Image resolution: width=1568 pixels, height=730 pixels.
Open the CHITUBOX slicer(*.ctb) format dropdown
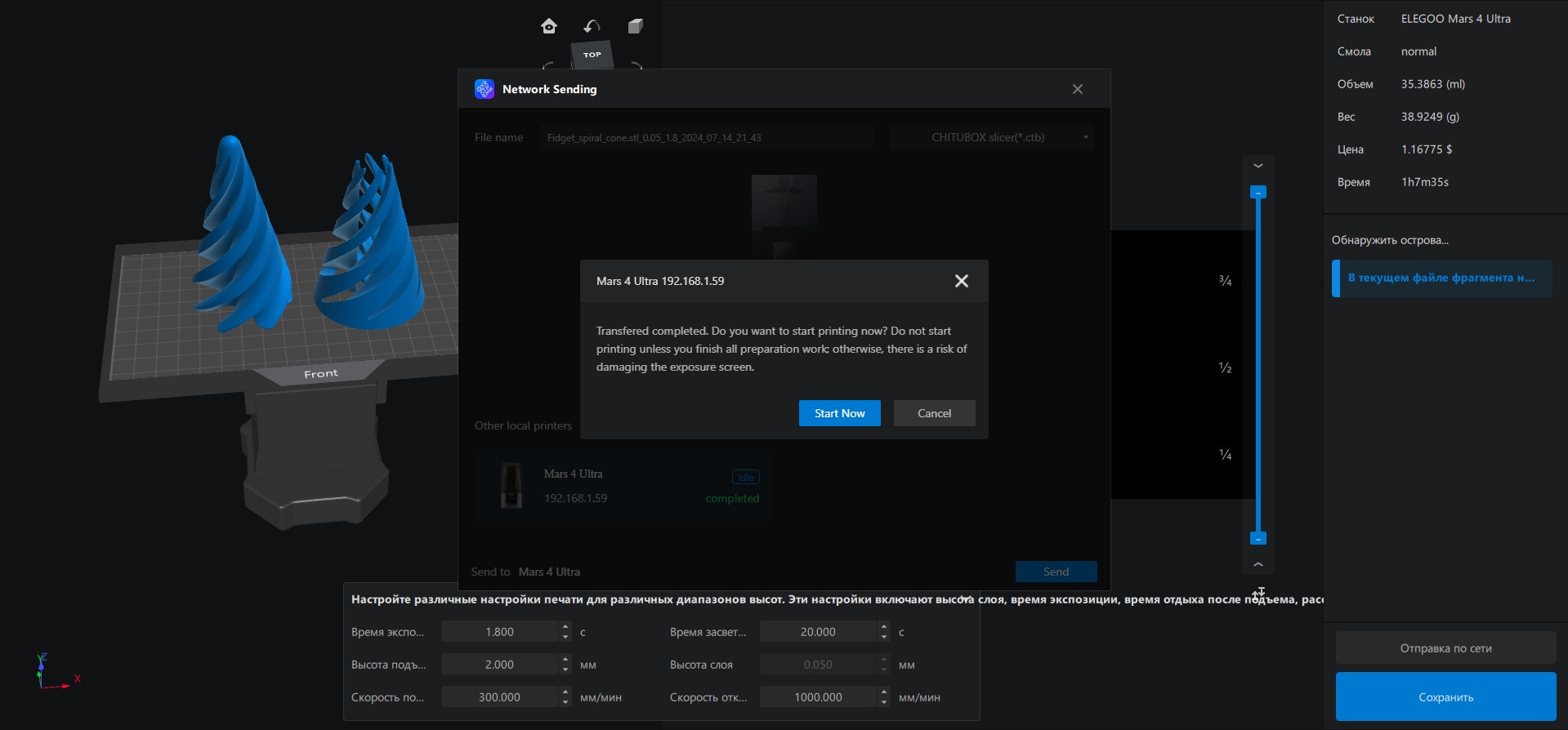pos(992,137)
